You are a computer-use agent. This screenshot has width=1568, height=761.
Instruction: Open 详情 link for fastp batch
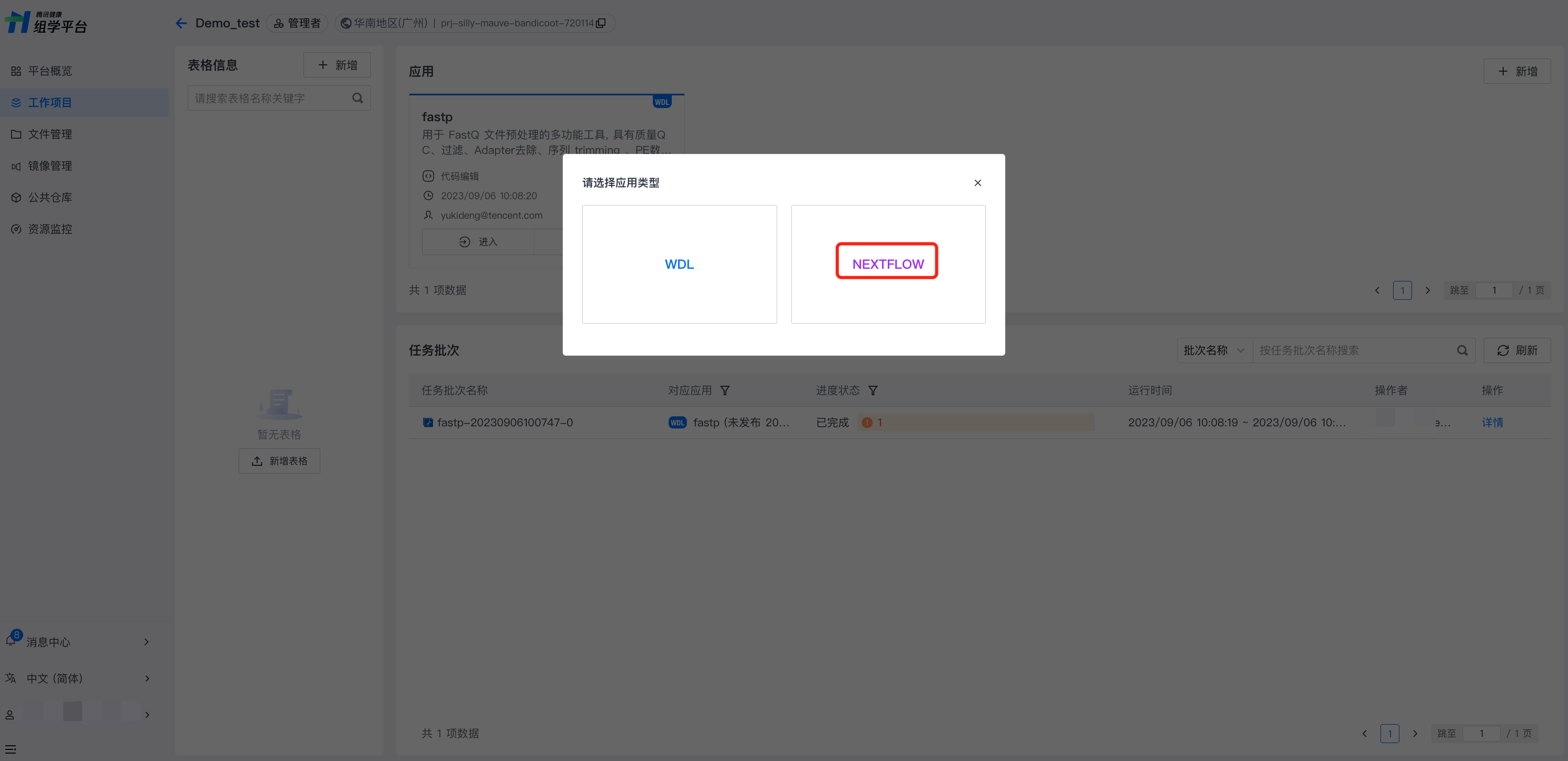click(1492, 422)
